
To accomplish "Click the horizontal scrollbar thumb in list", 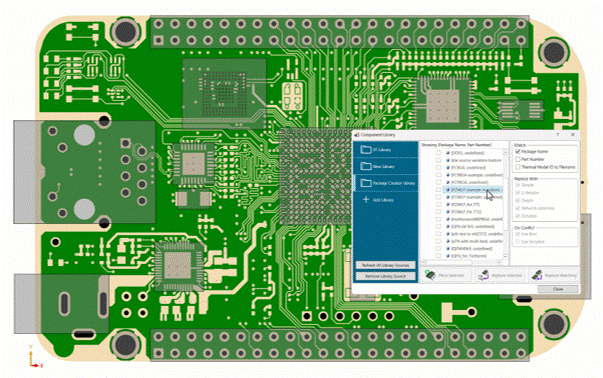I will tap(449, 262).
